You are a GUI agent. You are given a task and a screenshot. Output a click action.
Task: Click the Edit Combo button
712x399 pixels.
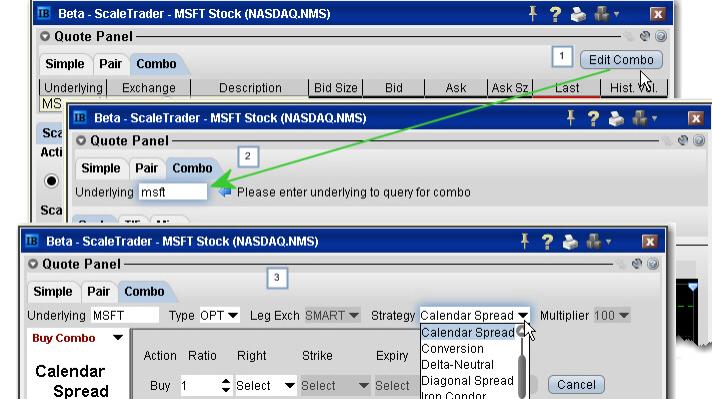(621, 60)
